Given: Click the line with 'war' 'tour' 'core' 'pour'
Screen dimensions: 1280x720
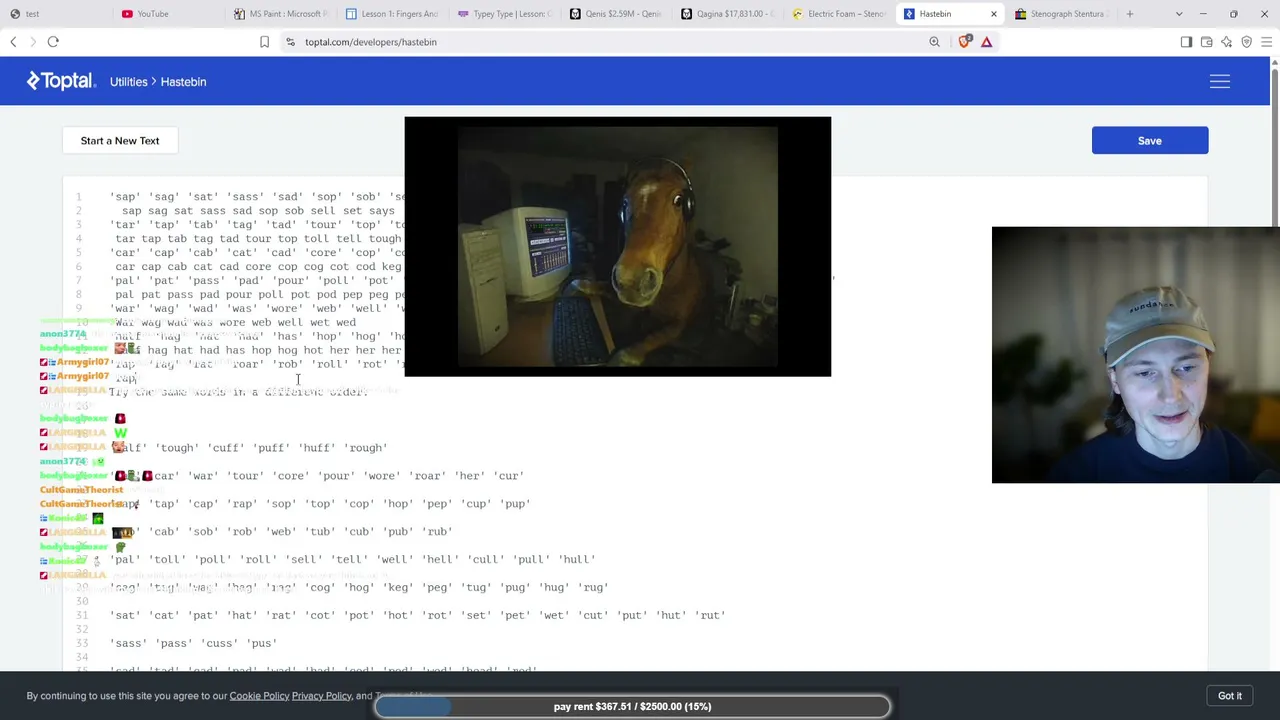Looking at the screenshot, I should point(316,476).
